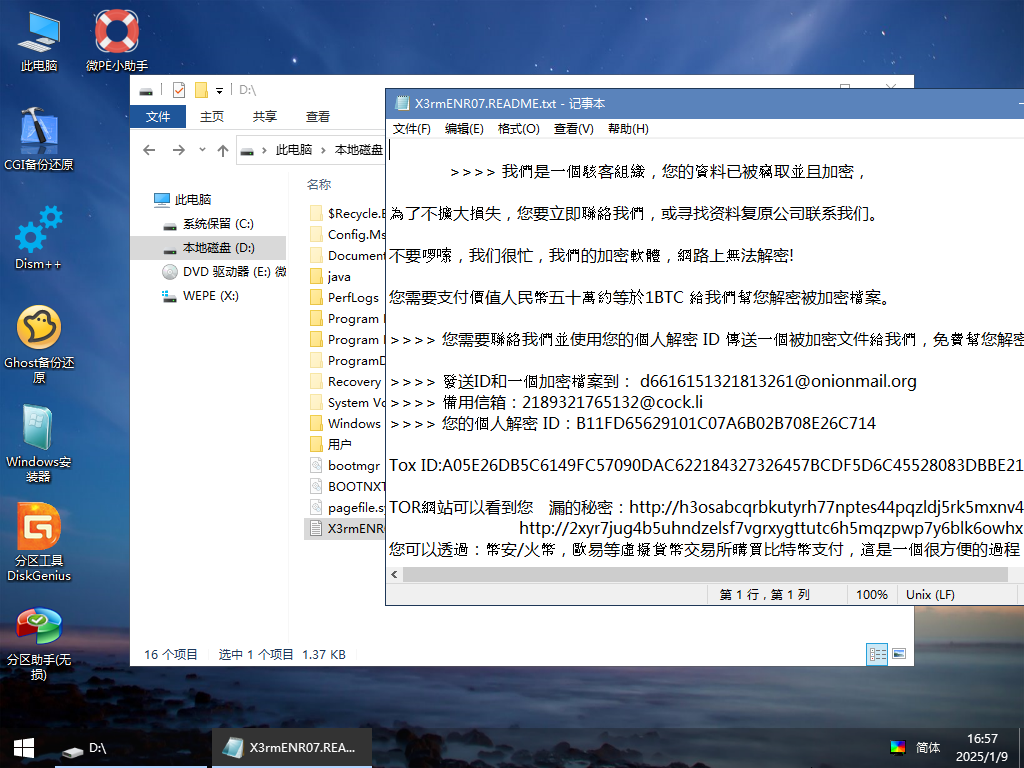Click the 简体 input method indicator
1024x768 pixels.
click(x=927, y=748)
